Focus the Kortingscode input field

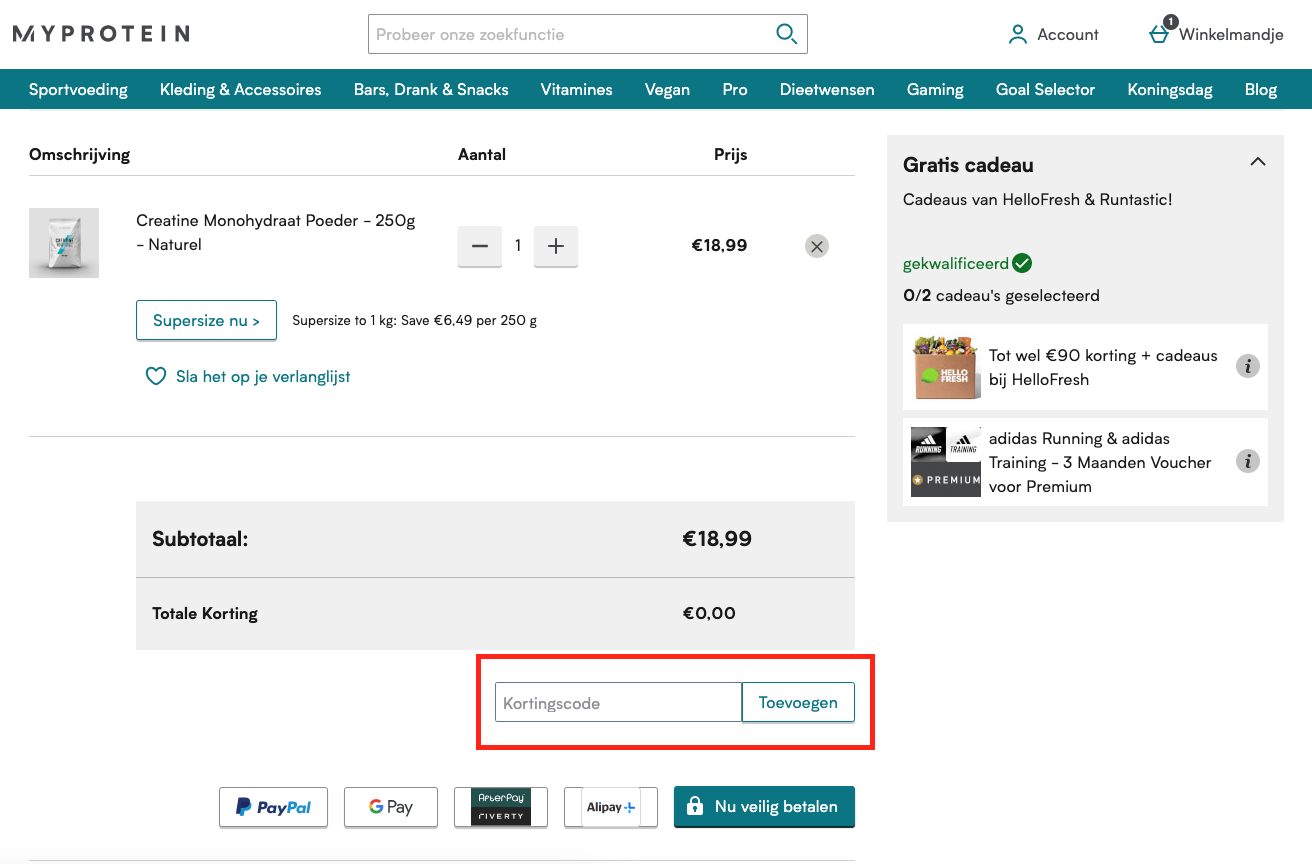618,702
